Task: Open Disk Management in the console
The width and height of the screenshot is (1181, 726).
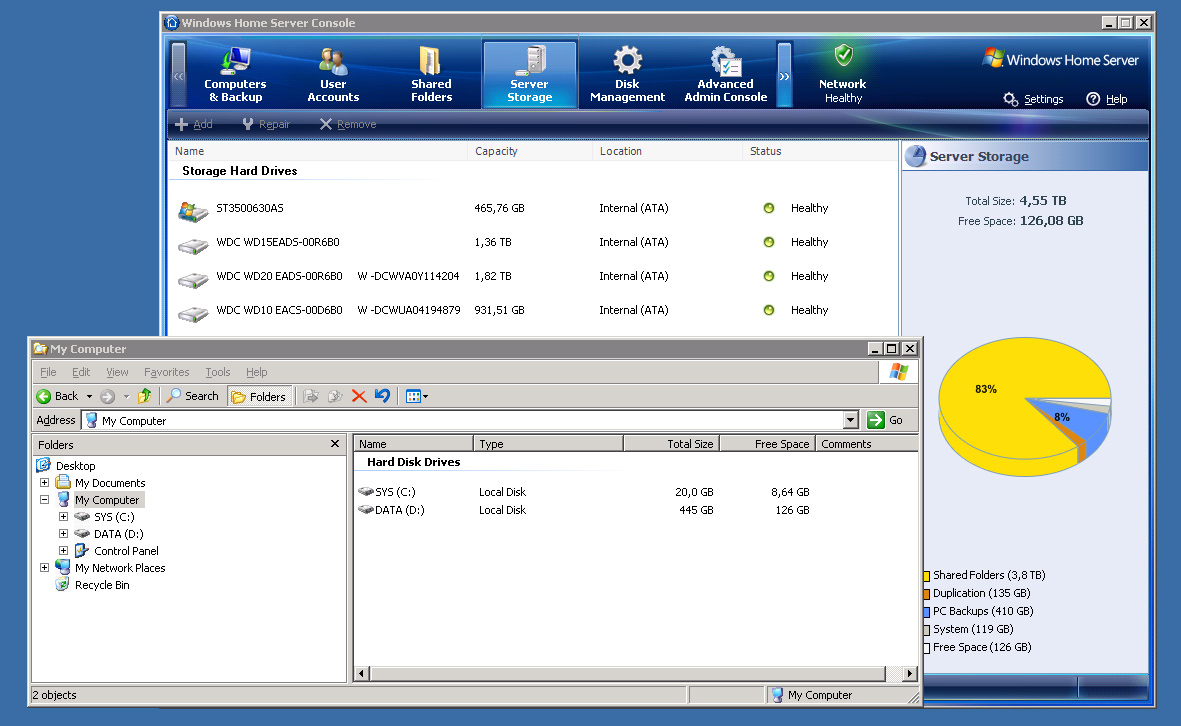Action: coord(627,75)
